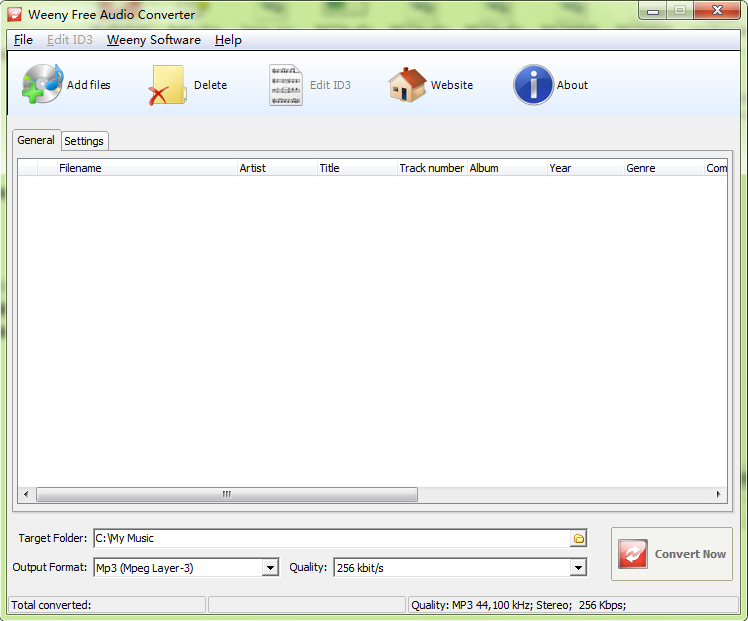Click the scrollbar right arrow
Viewport: 748px width, 621px height.
[x=718, y=494]
